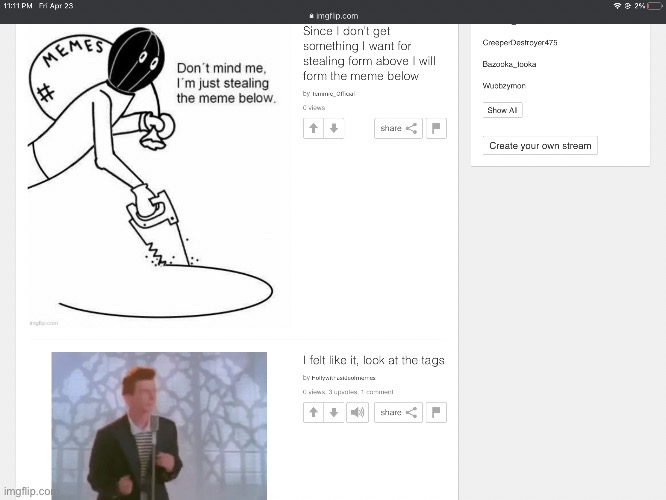The width and height of the screenshot is (666, 500).
Task: Tap the imgflip.com address bar
Action: click(x=334, y=16)
